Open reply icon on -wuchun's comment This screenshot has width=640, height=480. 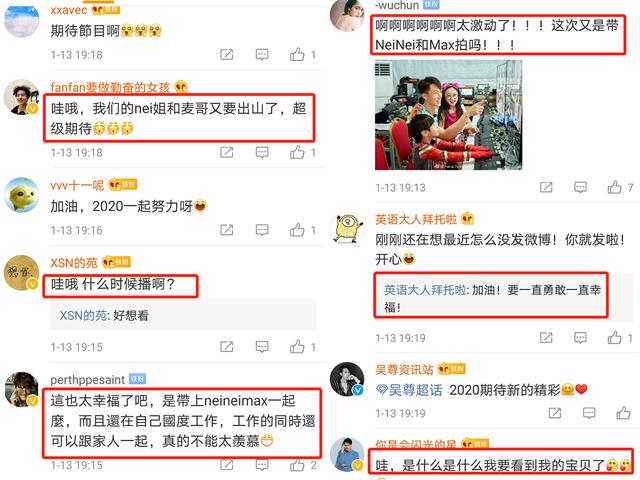(580, 187)
